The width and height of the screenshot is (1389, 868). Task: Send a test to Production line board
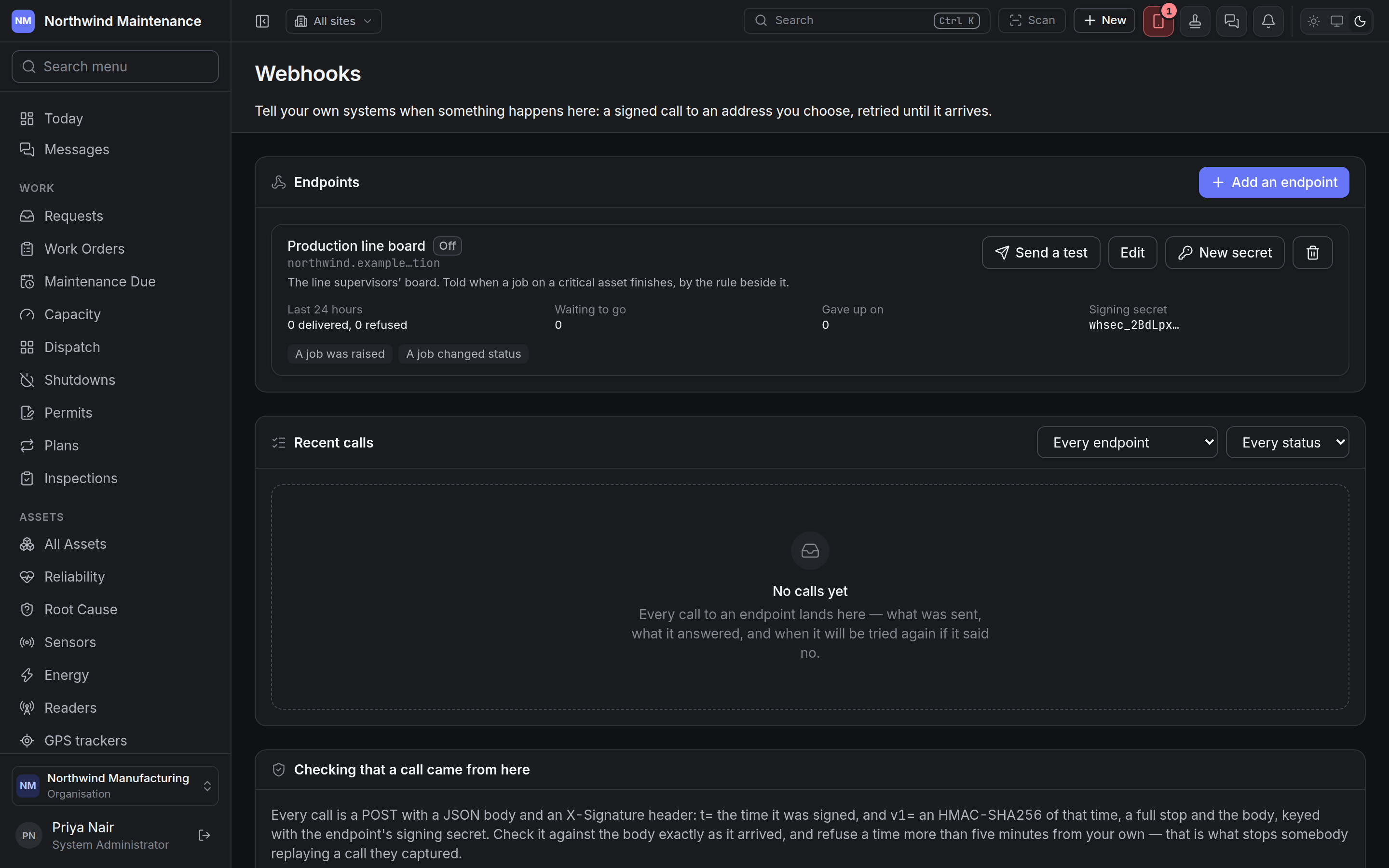[1041, 253]
